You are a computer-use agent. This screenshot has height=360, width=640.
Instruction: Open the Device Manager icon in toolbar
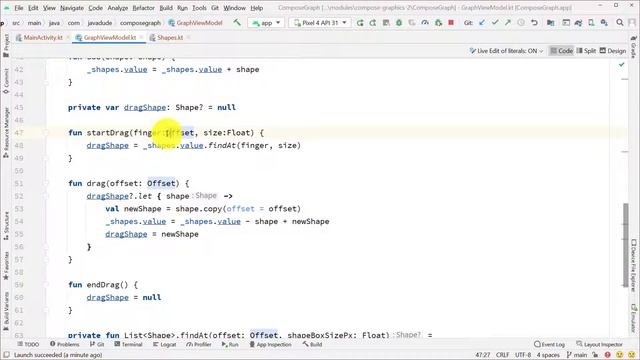591,23
